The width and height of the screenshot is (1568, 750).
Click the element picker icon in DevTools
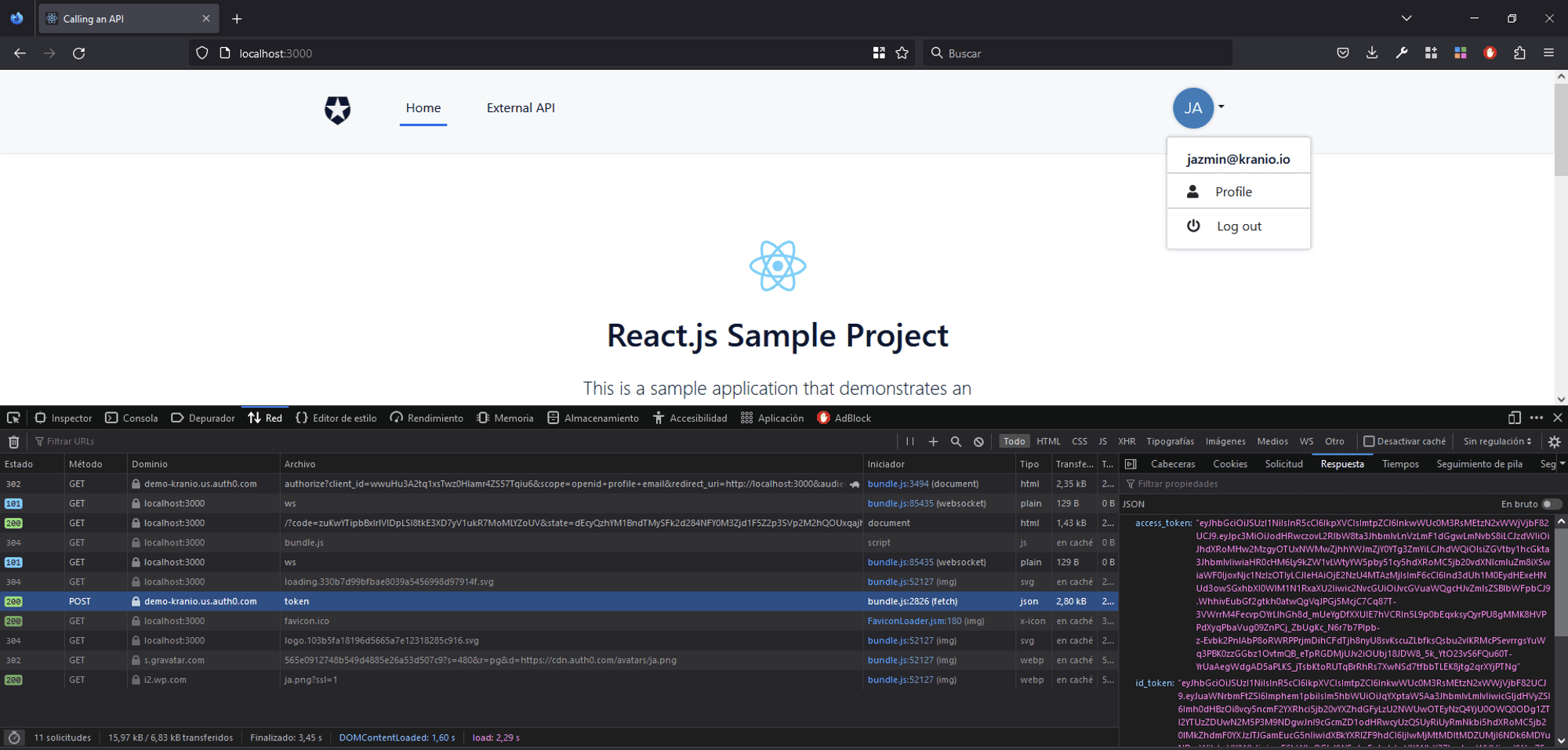pyautogui.click(x=13, y=418)
